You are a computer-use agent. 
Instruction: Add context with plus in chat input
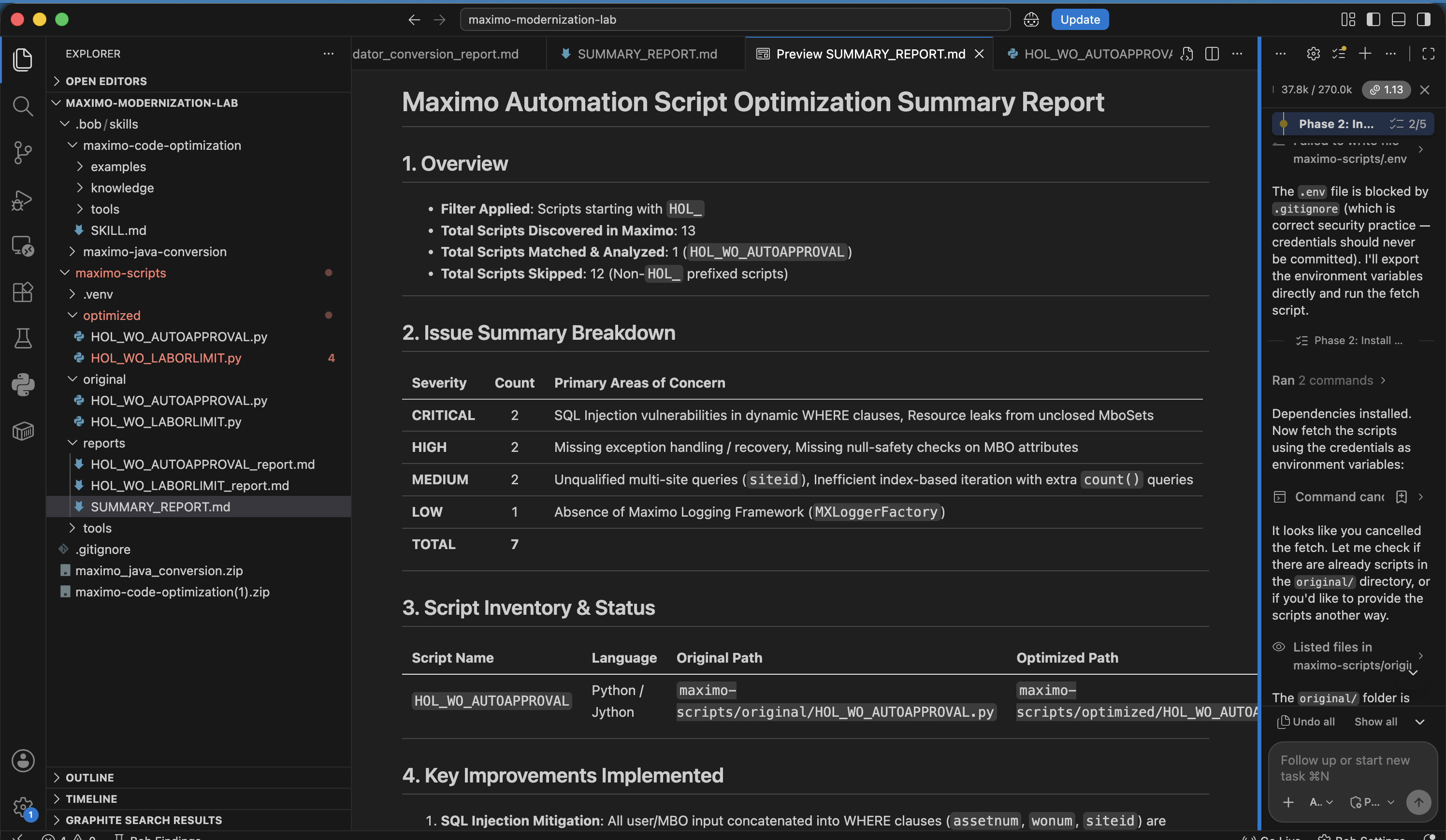1287,801
